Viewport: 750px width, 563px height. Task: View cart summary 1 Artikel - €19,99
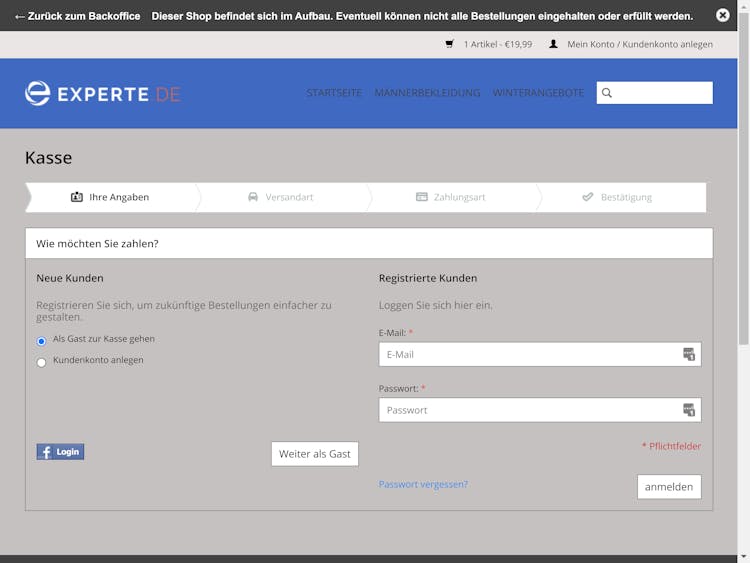pos(497,44)
